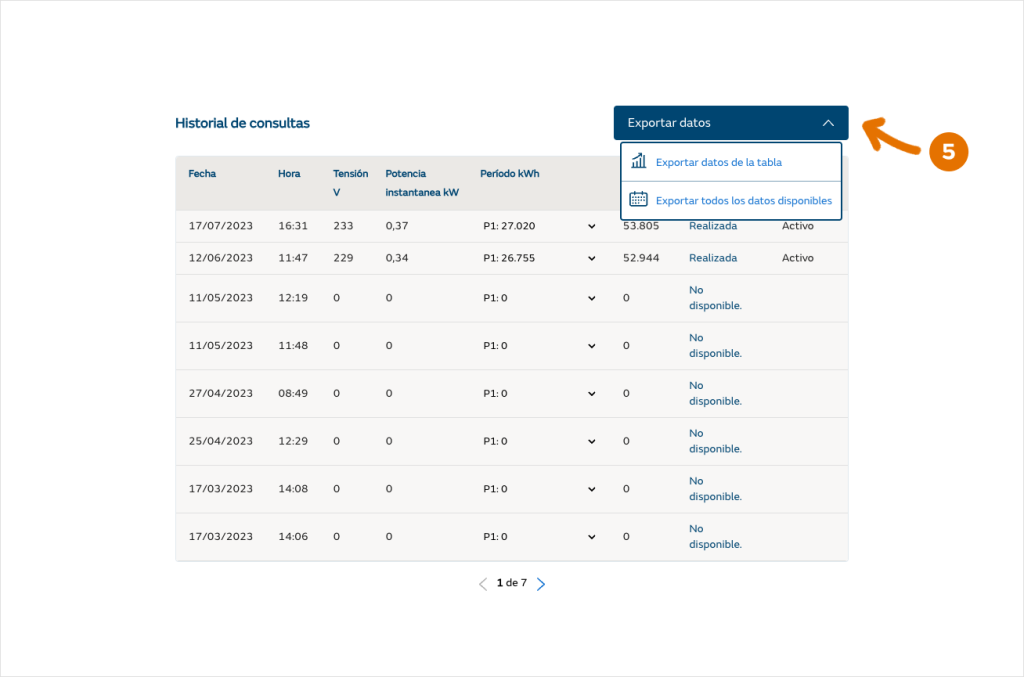The image size is (1024, 677).
Task: Collapse the Exportar datos dropdown chevron
Action: click(828, 123)
